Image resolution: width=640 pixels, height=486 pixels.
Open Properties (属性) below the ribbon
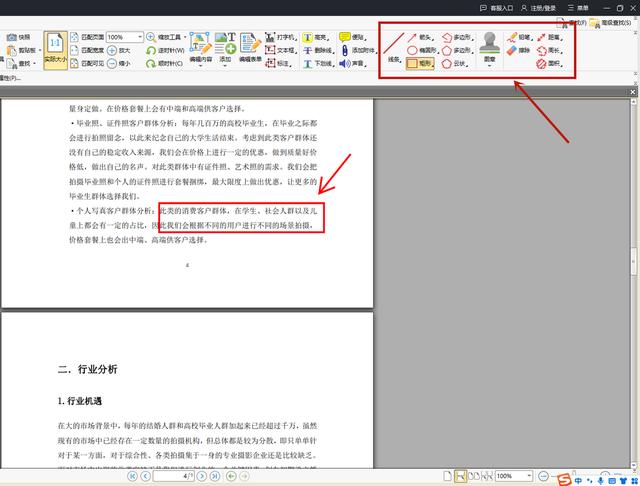(x=10, y=78)
